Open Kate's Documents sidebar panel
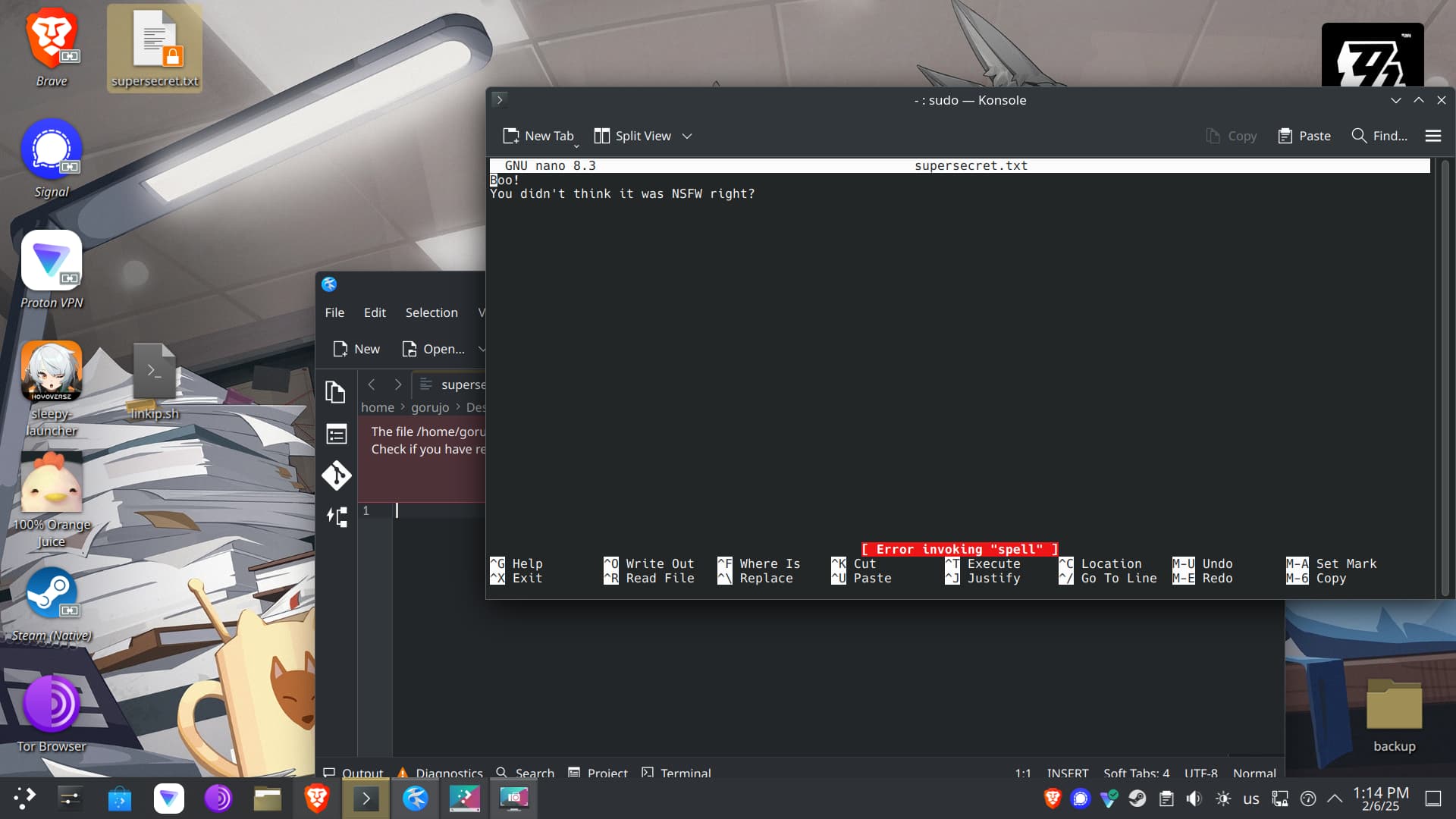This screenshot has width=1456, height=819. click(x=336, y=392)
